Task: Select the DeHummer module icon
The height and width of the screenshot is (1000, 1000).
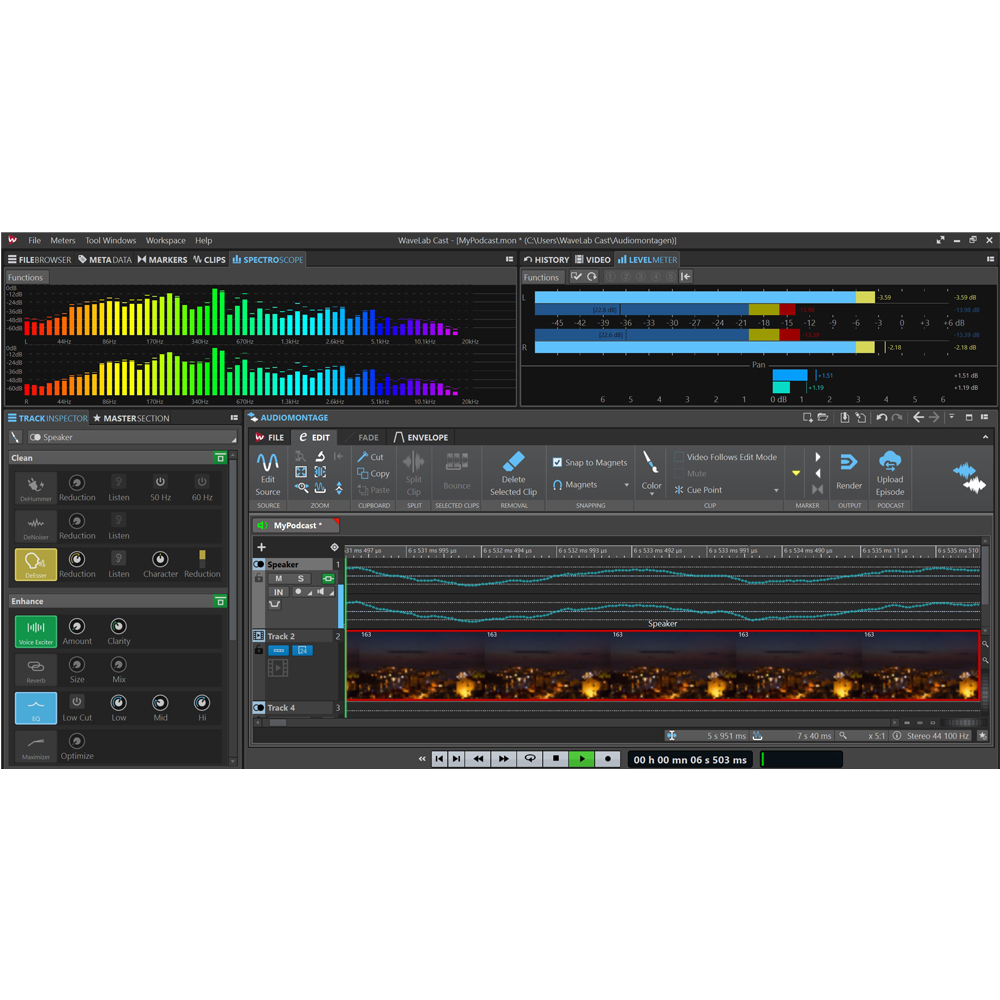Action: [36, 488]
